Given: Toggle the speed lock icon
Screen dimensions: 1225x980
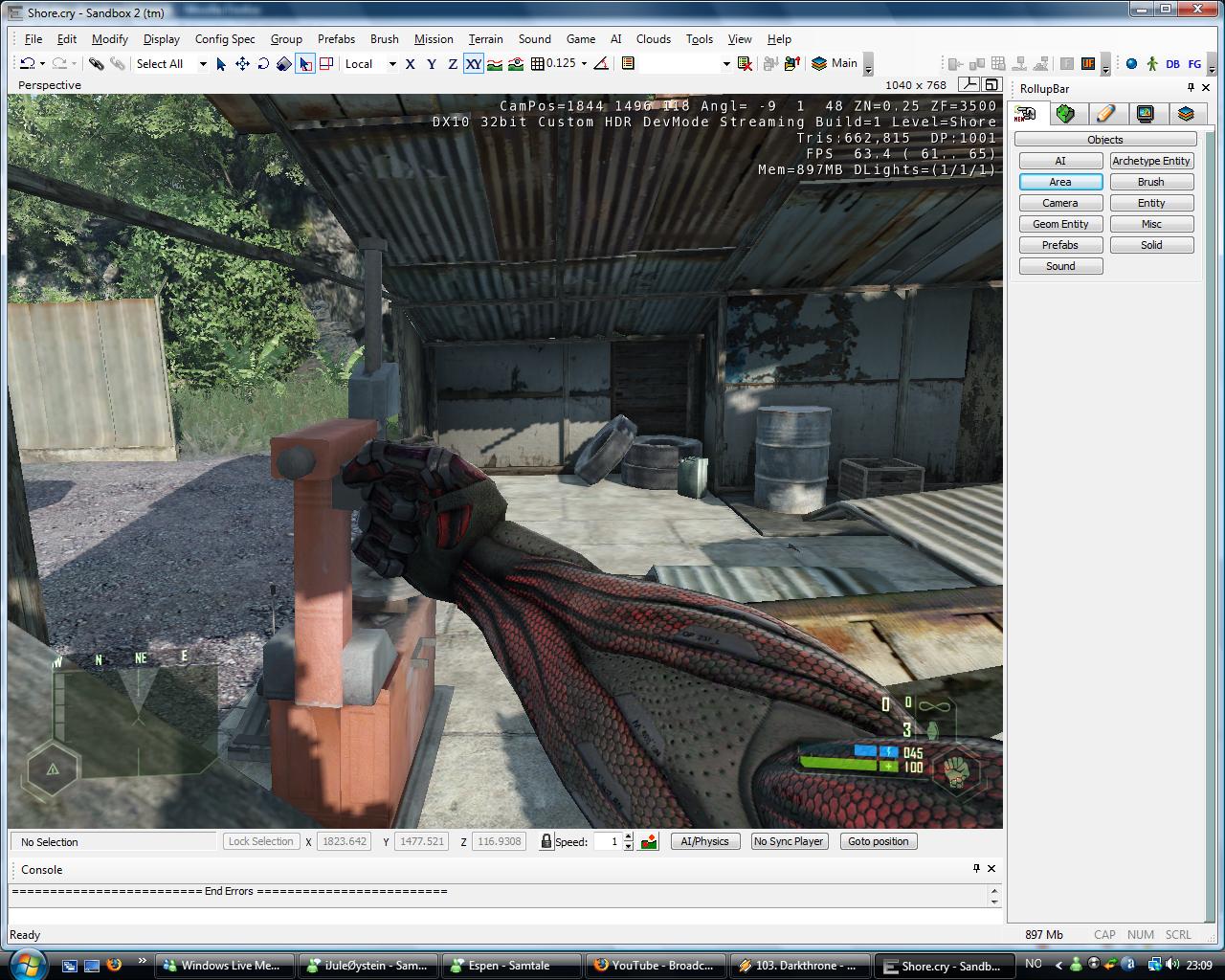Looking at the screenshot, I should click(x=546, y=841).
